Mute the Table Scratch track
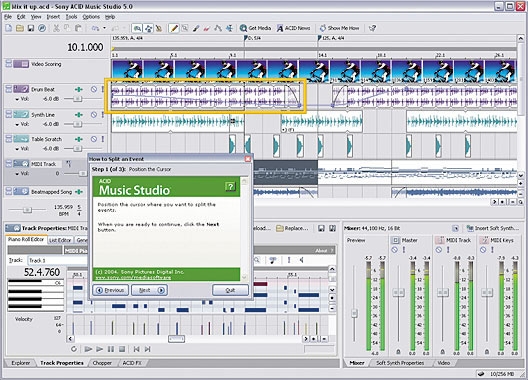The image size is (528, 380). click(x=94, y=139)
